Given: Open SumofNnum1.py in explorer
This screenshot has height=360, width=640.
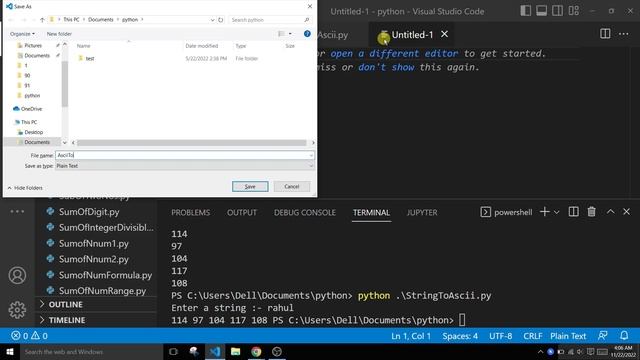Looking at the screenshot, I should [x=93, y=244].
